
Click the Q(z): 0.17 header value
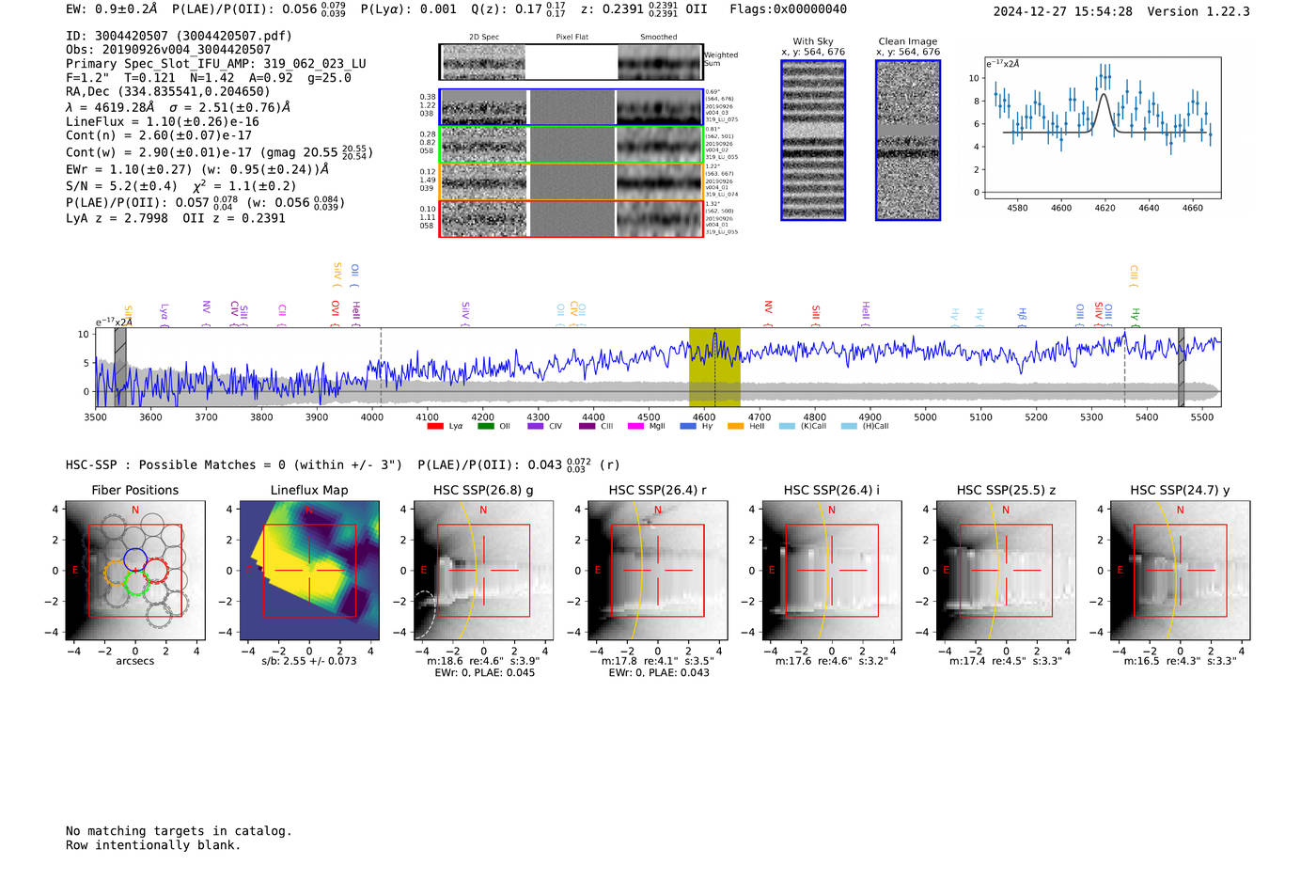(518, 9)
